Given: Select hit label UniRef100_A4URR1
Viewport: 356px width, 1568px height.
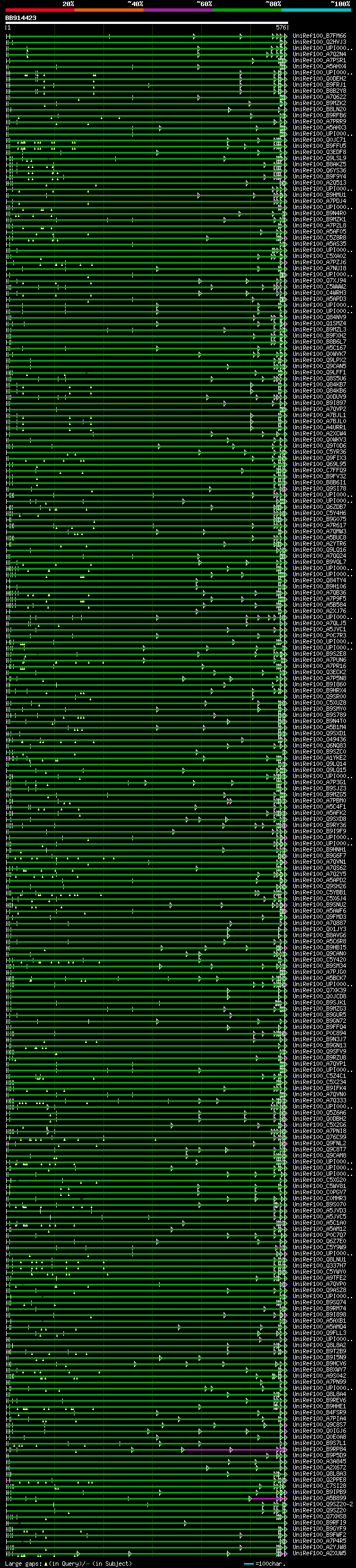Looking at the screenshot, I should point(319,427).
